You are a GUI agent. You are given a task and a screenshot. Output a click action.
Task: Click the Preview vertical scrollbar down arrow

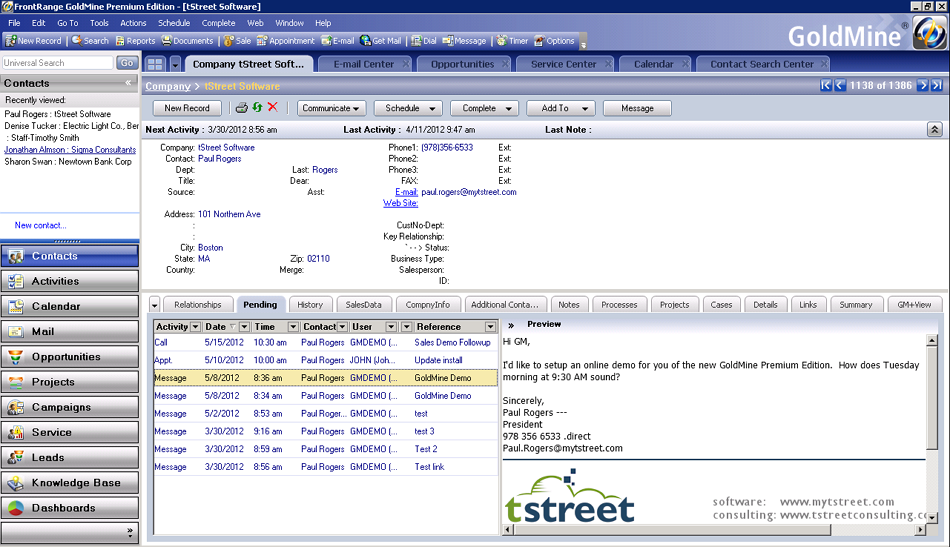coord(932,517)
